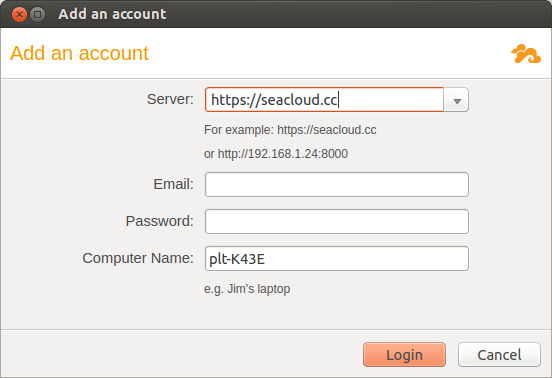
Task: Click the window title text in title bar
Action: tap(112, 14)
